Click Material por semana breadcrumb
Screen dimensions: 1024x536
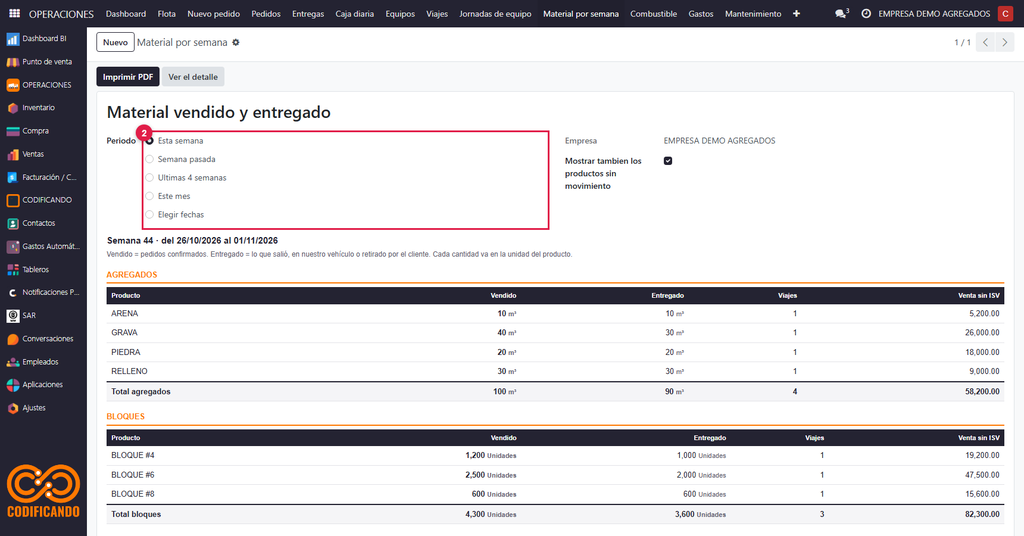click(182, 42)
